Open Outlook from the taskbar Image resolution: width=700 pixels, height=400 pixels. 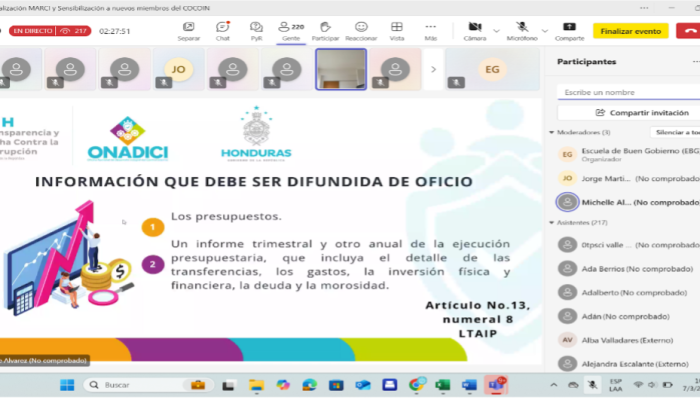point(363,385)
